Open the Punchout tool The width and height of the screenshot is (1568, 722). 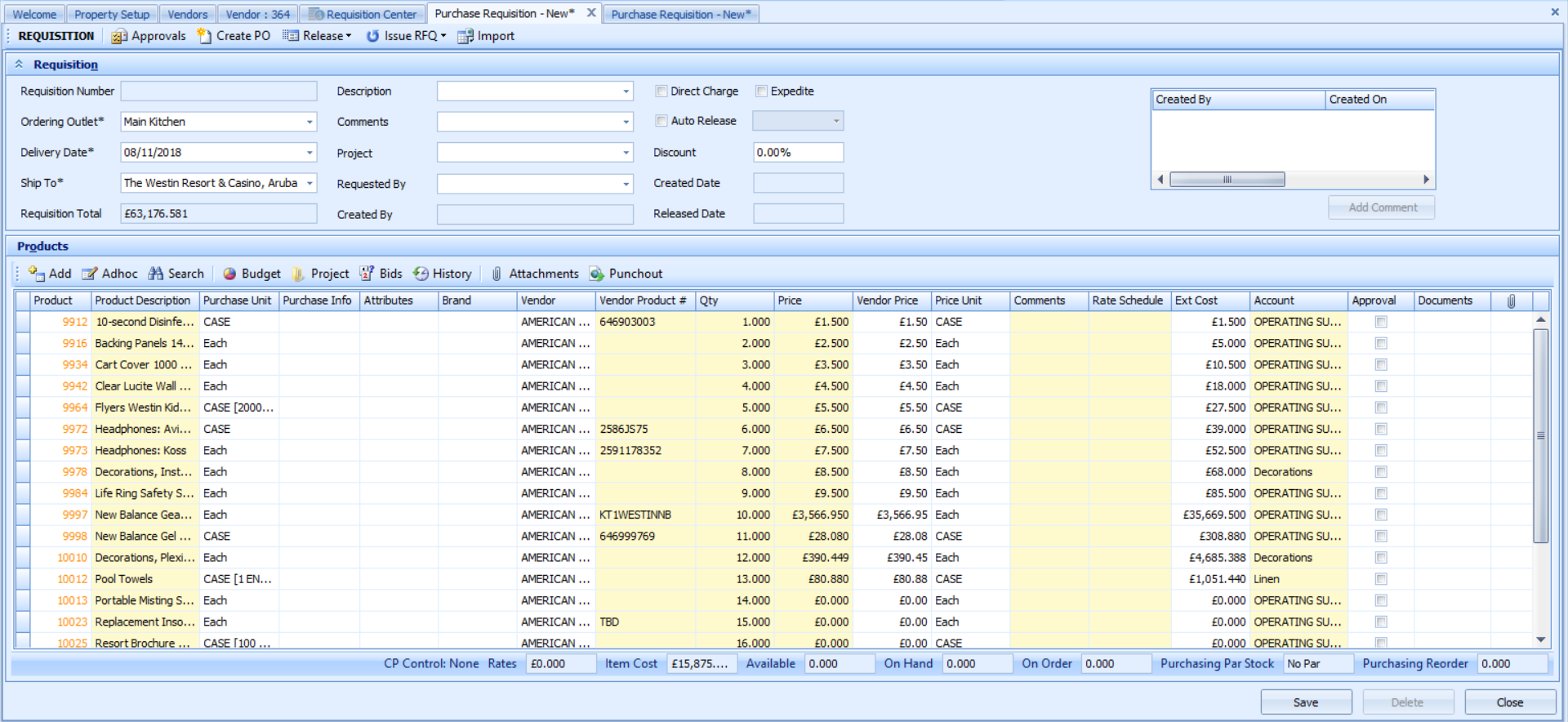pyautogui.click(x=597, y=274)
